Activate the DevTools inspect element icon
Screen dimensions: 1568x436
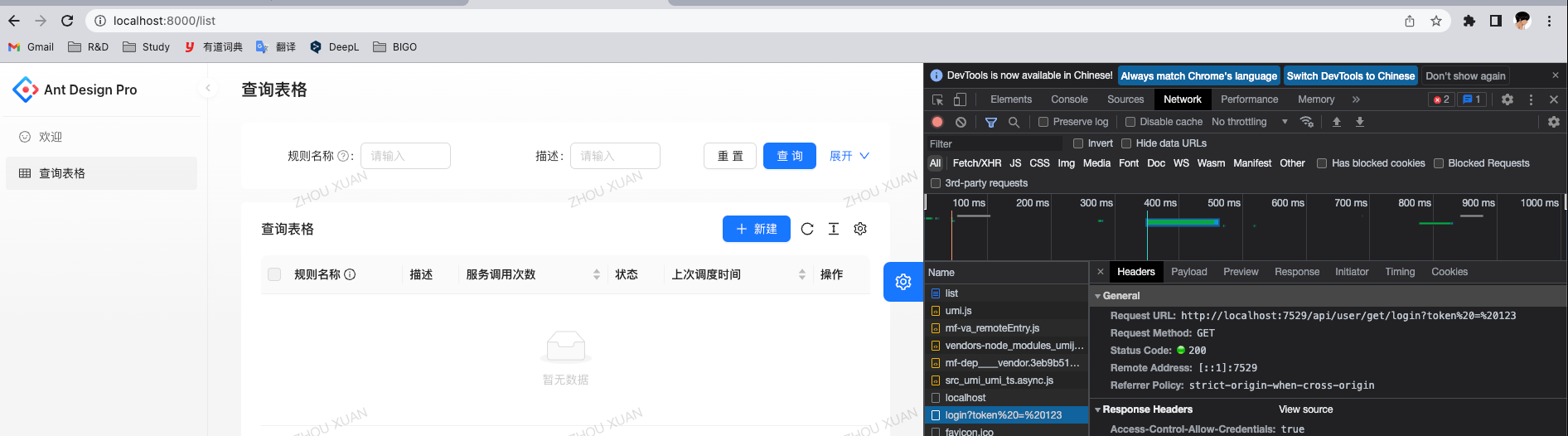938,99
